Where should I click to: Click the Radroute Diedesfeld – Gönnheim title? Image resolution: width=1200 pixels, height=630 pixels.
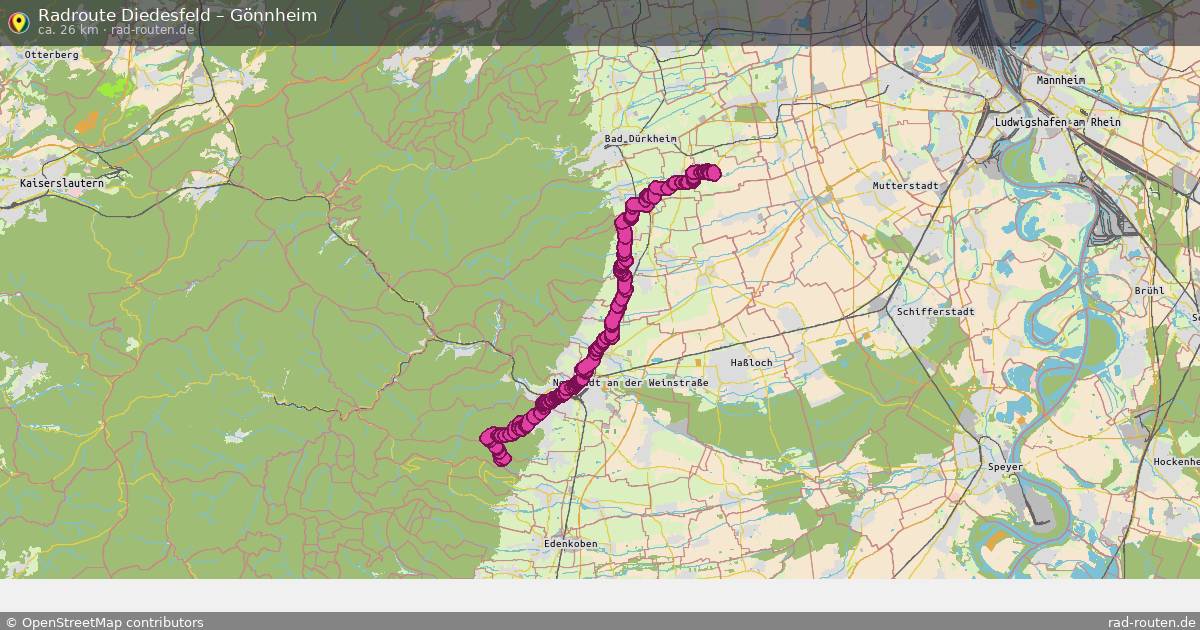(x=176, y=13)
